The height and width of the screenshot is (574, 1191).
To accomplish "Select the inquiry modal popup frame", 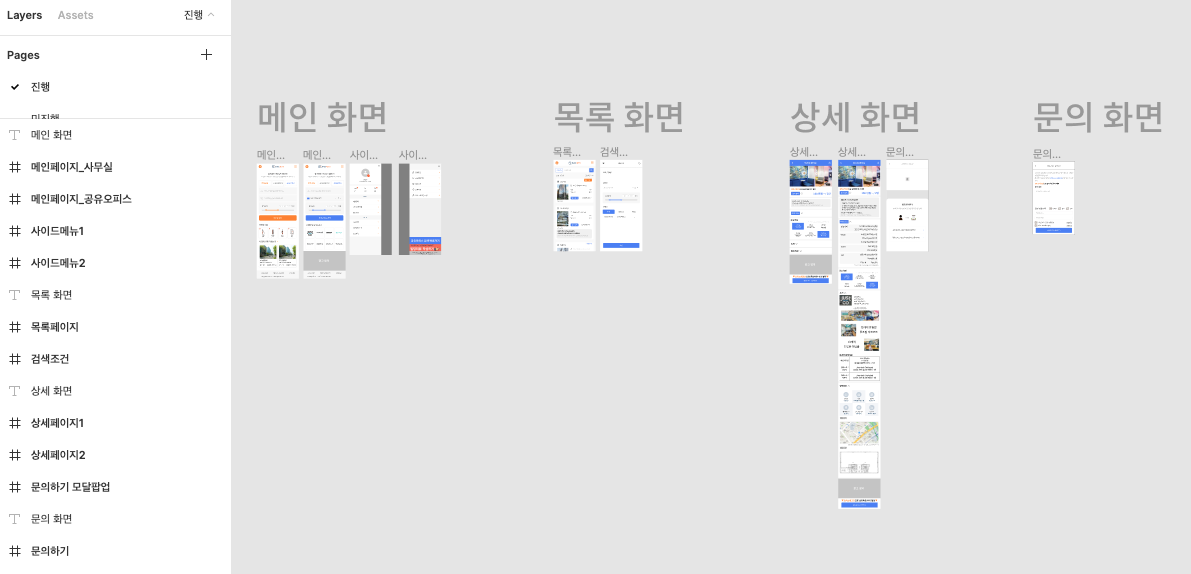I will click(907, 205).
